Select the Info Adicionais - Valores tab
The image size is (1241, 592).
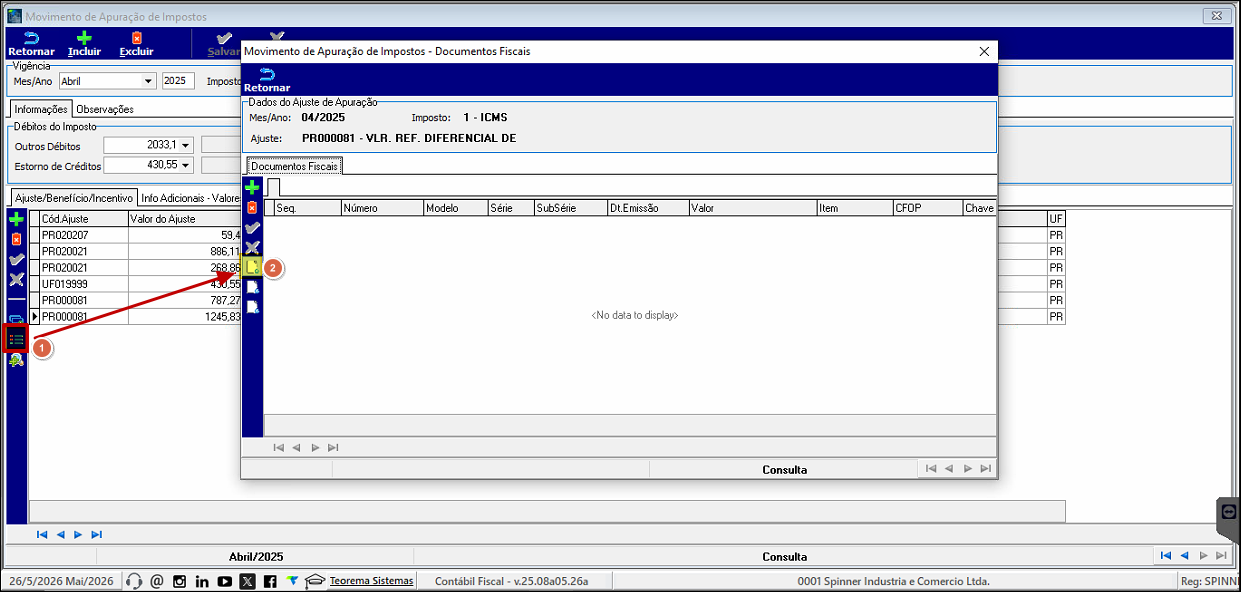pyautogui.click(x=190, y=197)
